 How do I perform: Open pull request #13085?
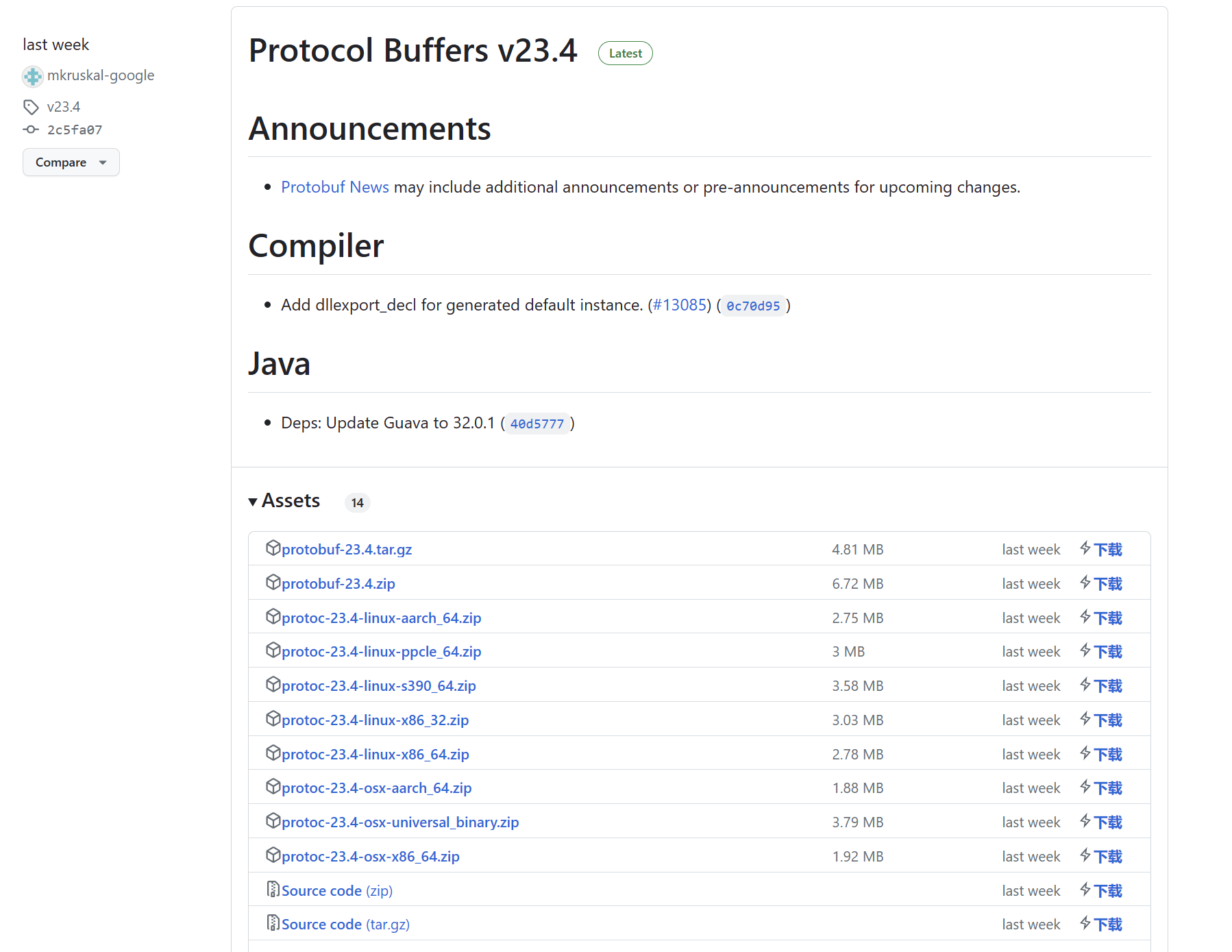point(679,305)
